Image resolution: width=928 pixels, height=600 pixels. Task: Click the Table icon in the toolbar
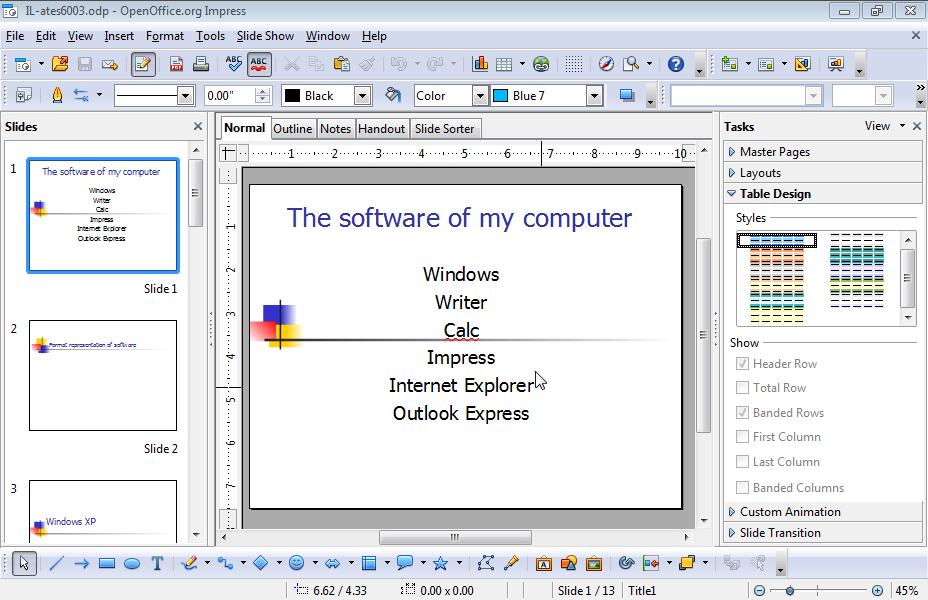pos(504,64)
